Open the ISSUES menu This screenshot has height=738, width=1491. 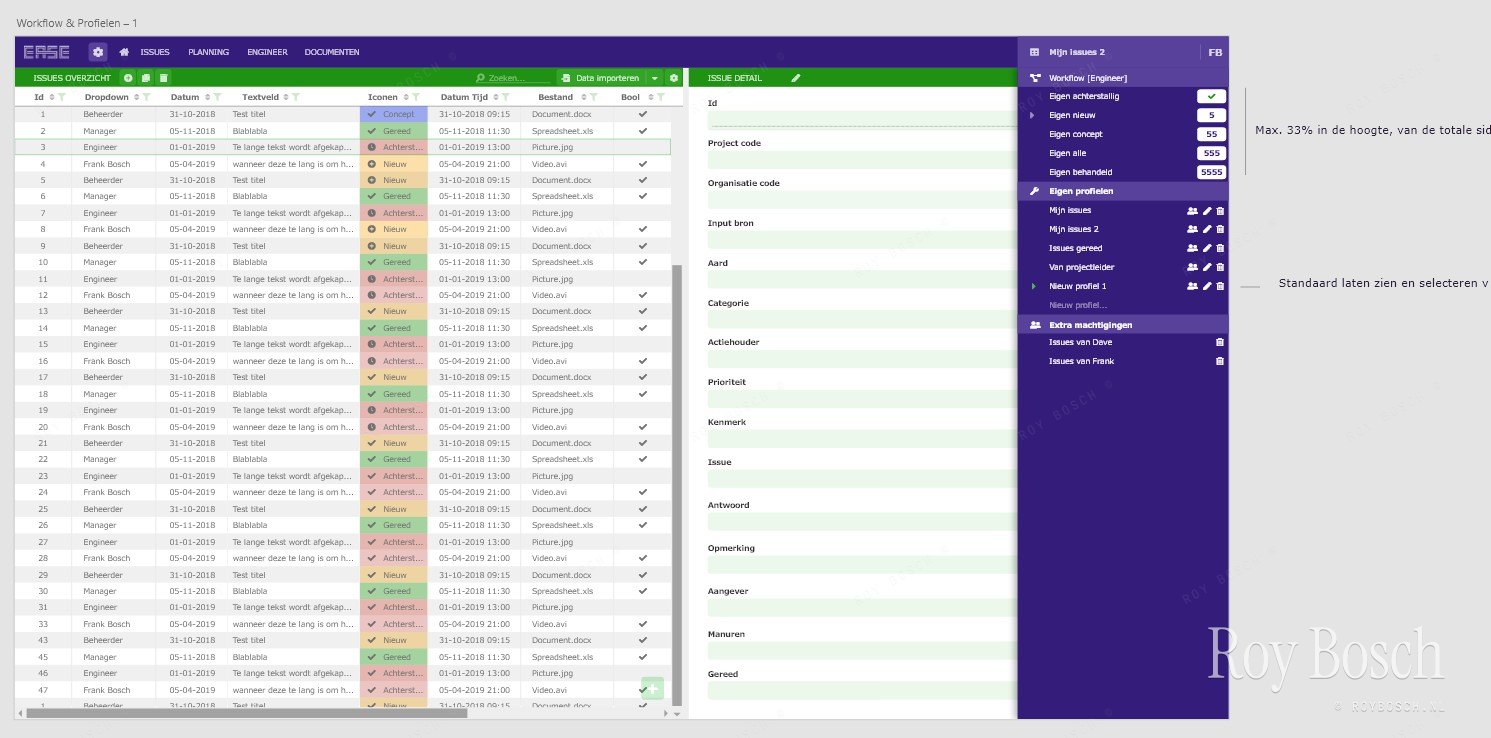pos(155,52)
